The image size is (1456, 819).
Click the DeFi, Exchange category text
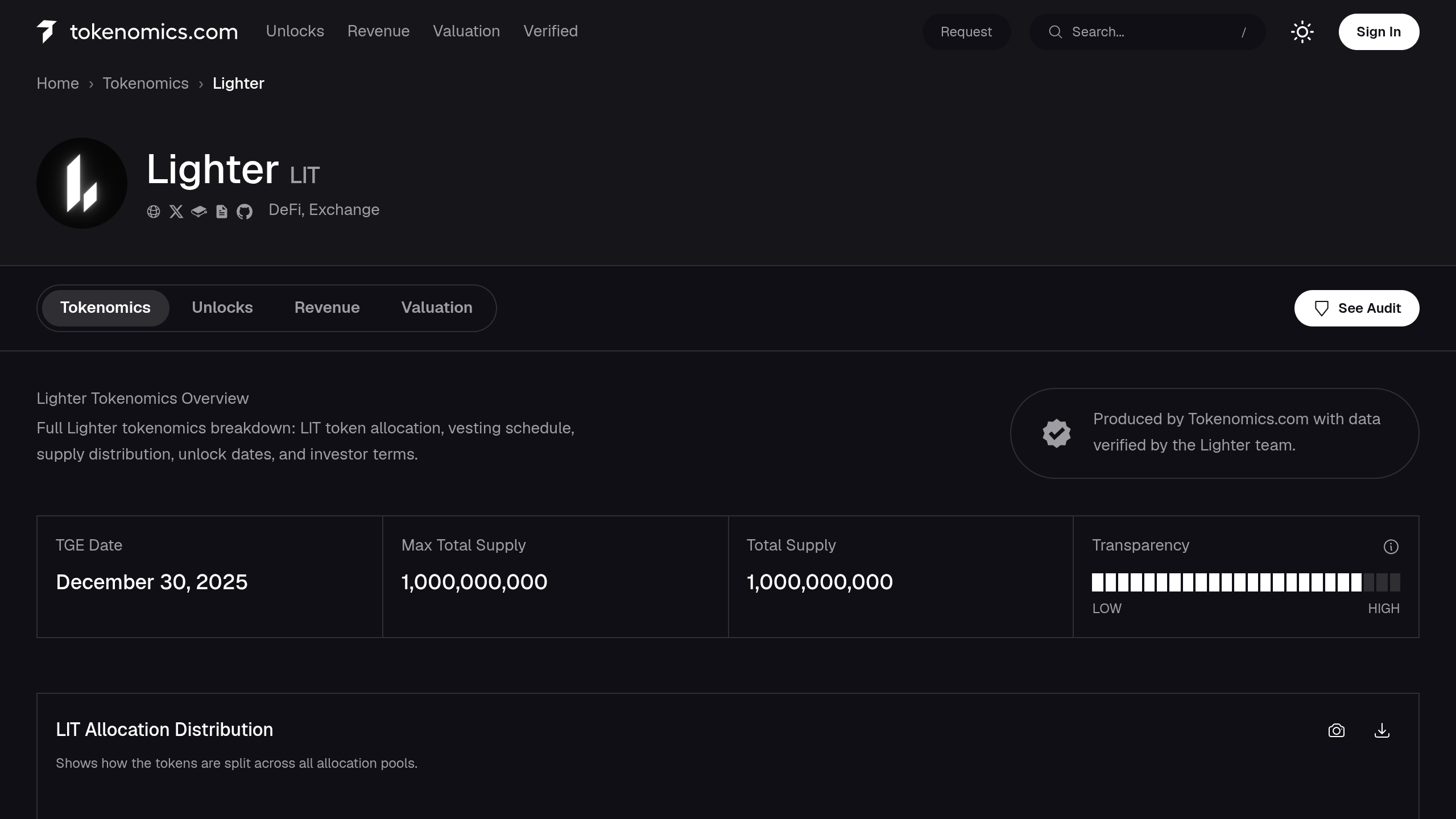coord(324,210)
